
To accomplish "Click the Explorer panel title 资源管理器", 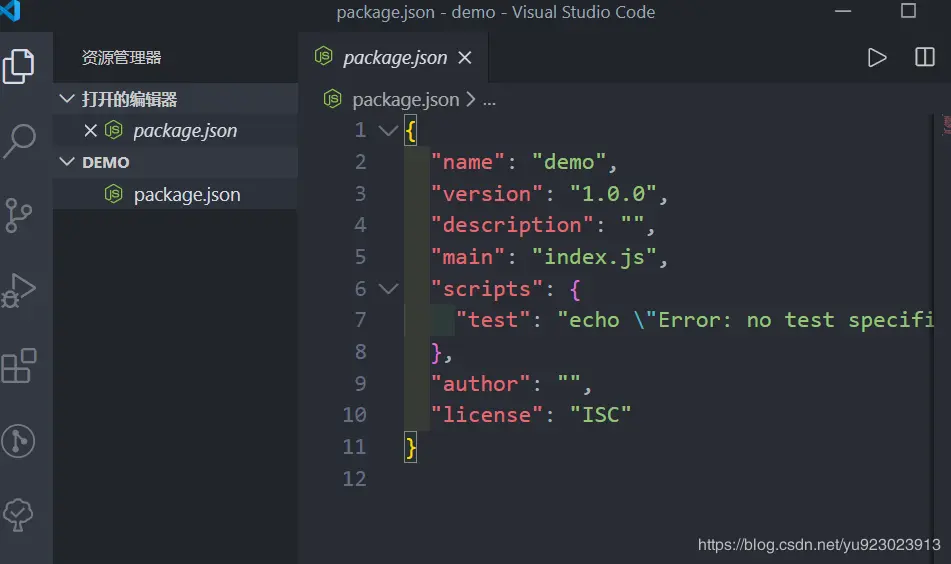I will click(121, 58).
